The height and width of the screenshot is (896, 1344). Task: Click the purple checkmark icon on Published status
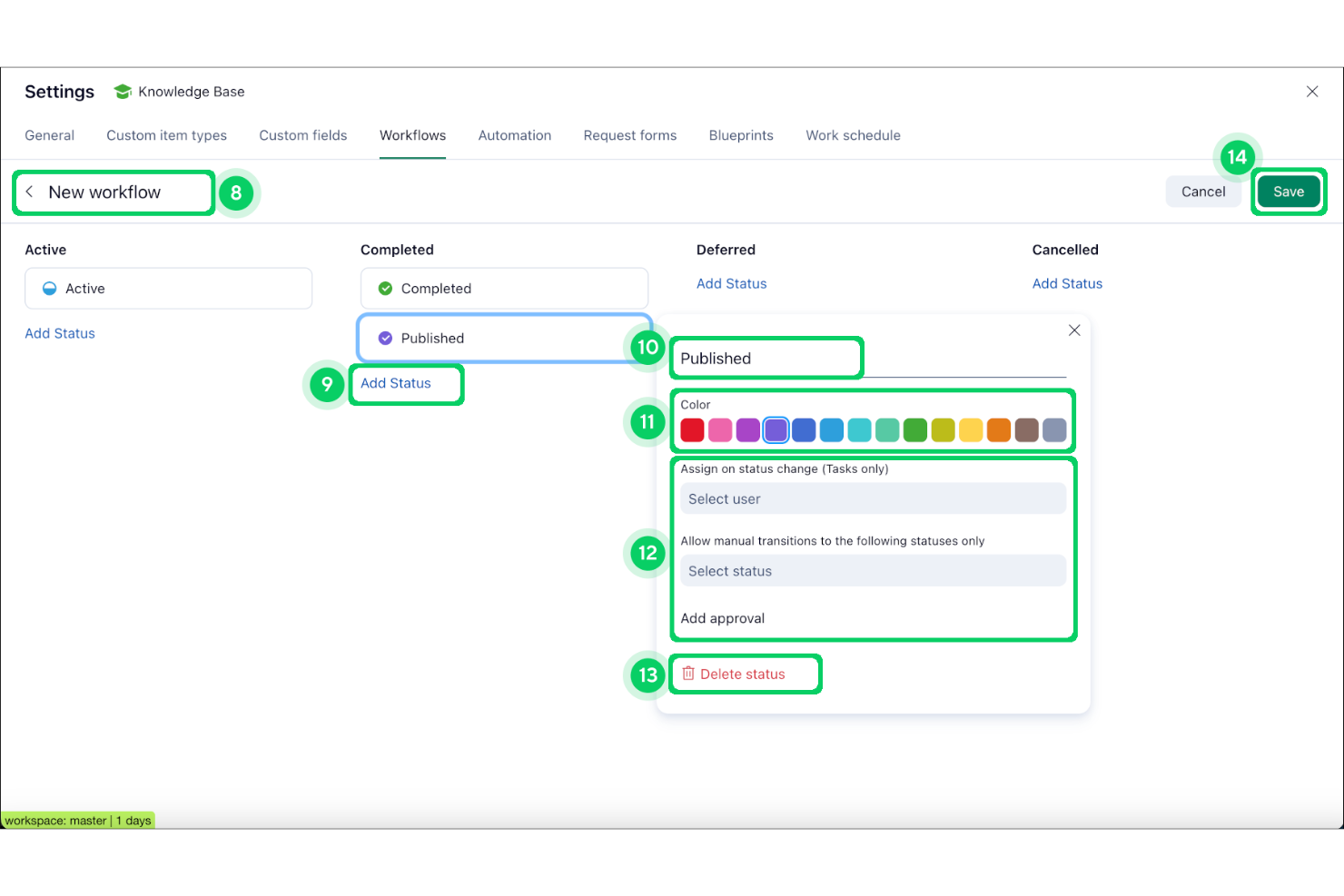pyautogui.click(x=385, y=338)
